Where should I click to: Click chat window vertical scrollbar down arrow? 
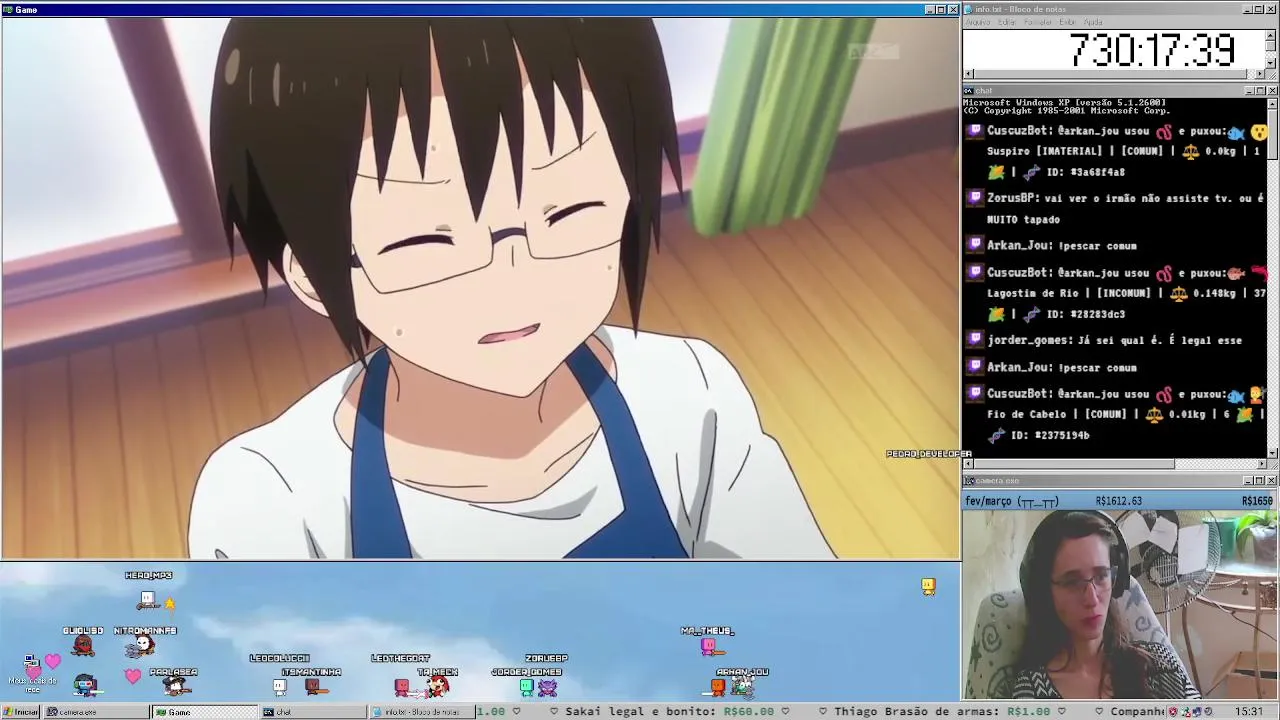click(x=1271, y=453)
